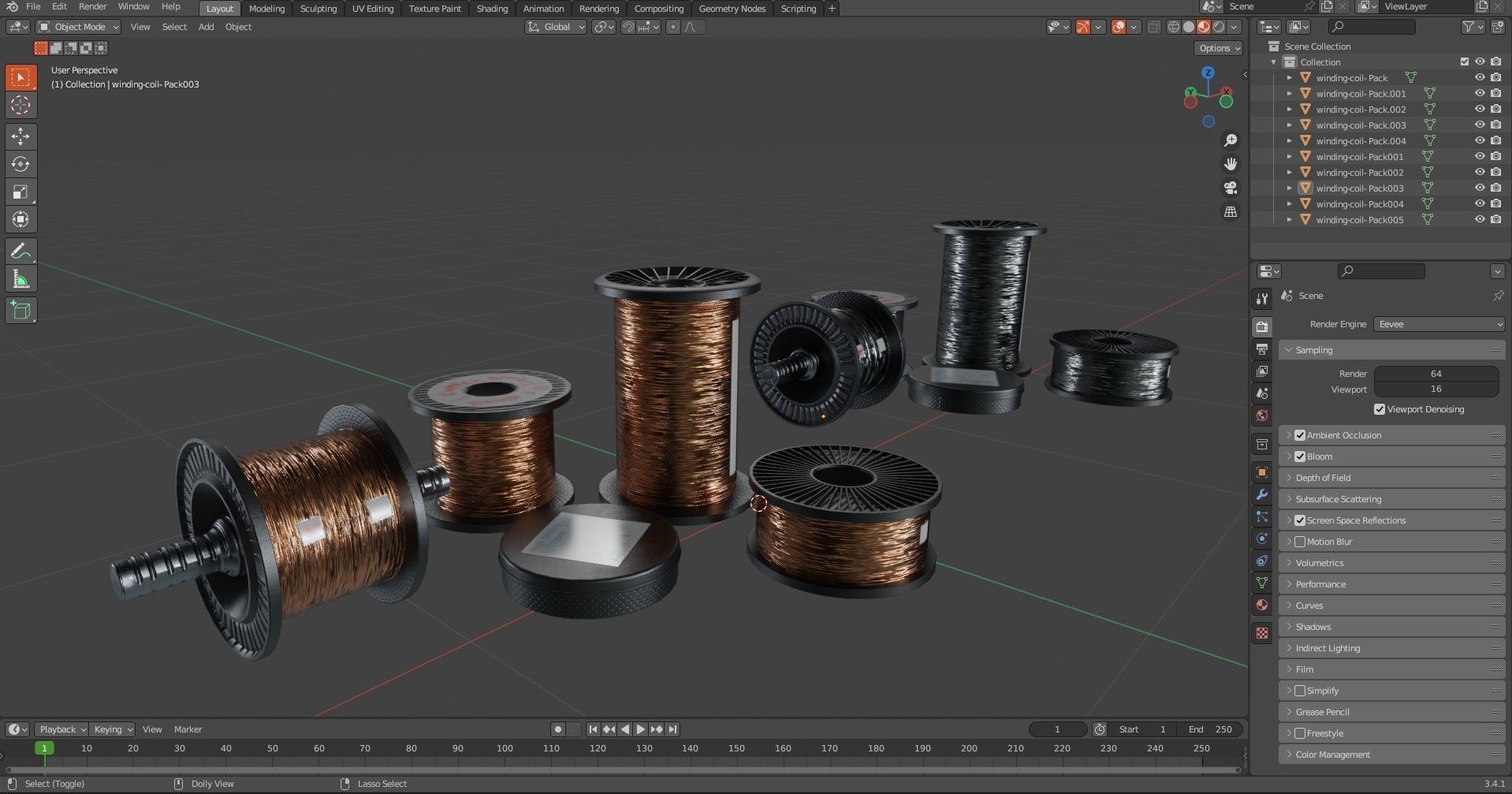Open the Output properties tab
The height and width of the screenshot is (794, 1512).
coord(1262,349)
